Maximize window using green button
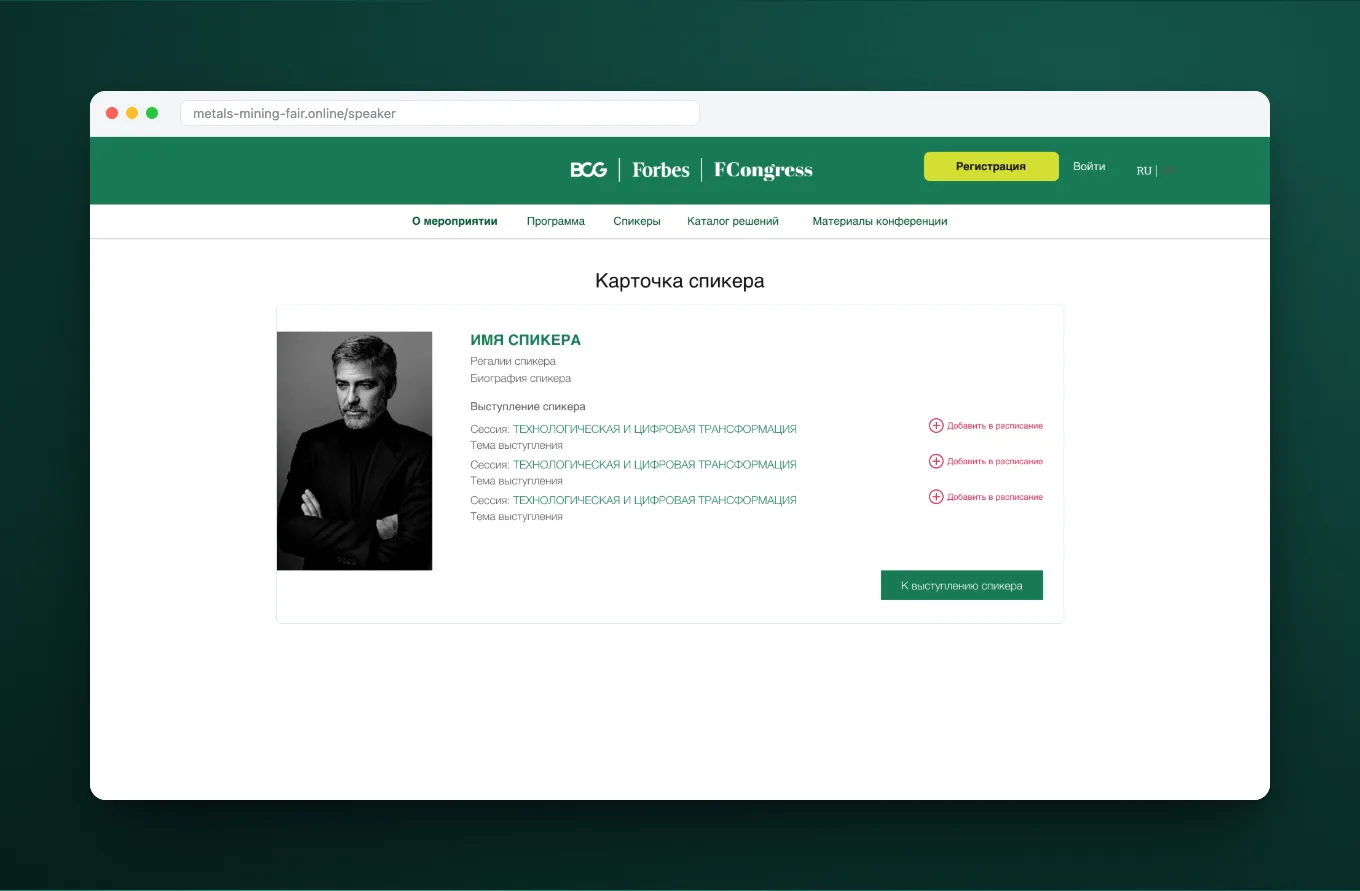The height and width of the screenshot is (891, 1360). 152,113
